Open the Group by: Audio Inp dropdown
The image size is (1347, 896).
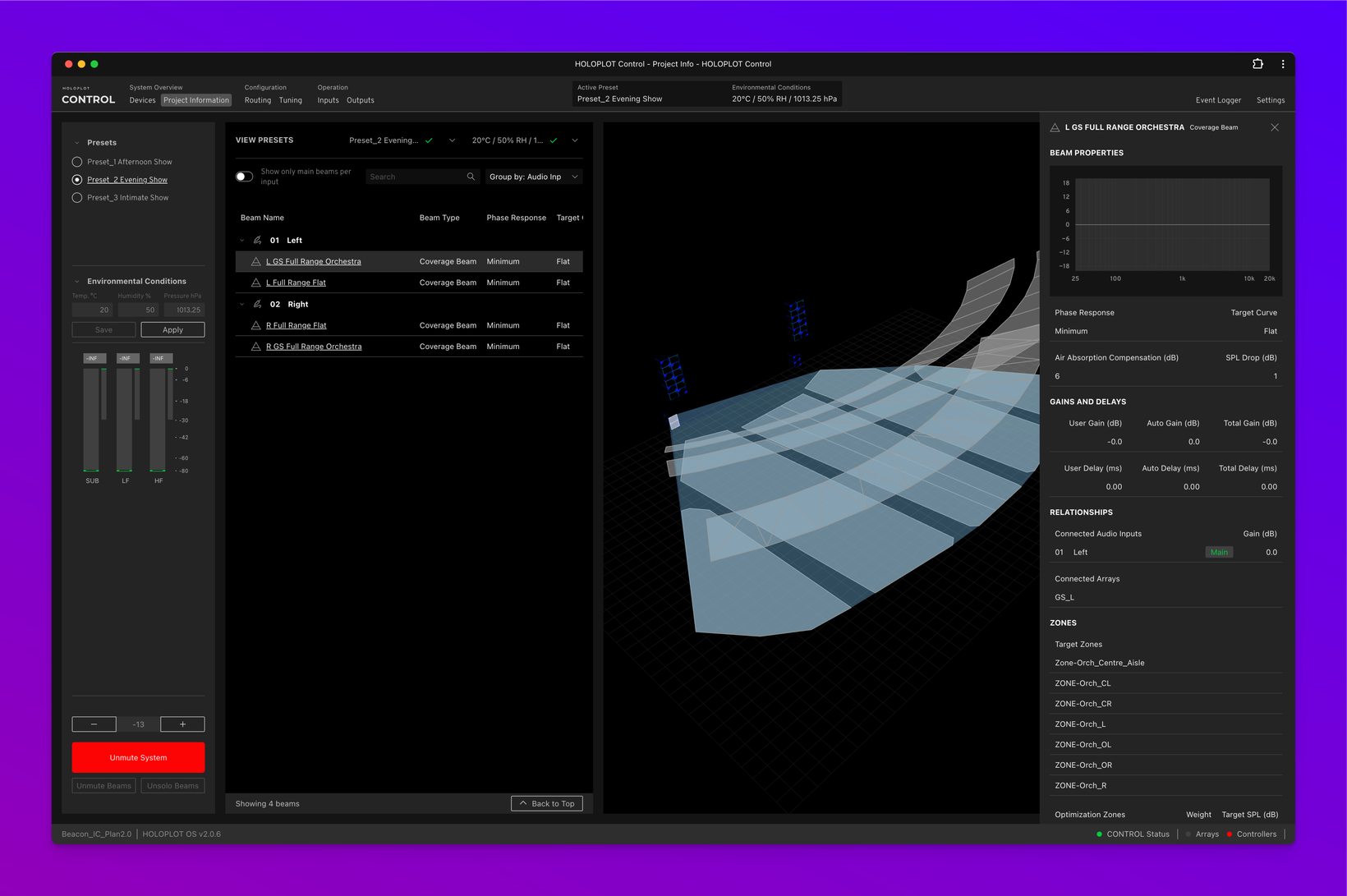(x=534, y=177)
